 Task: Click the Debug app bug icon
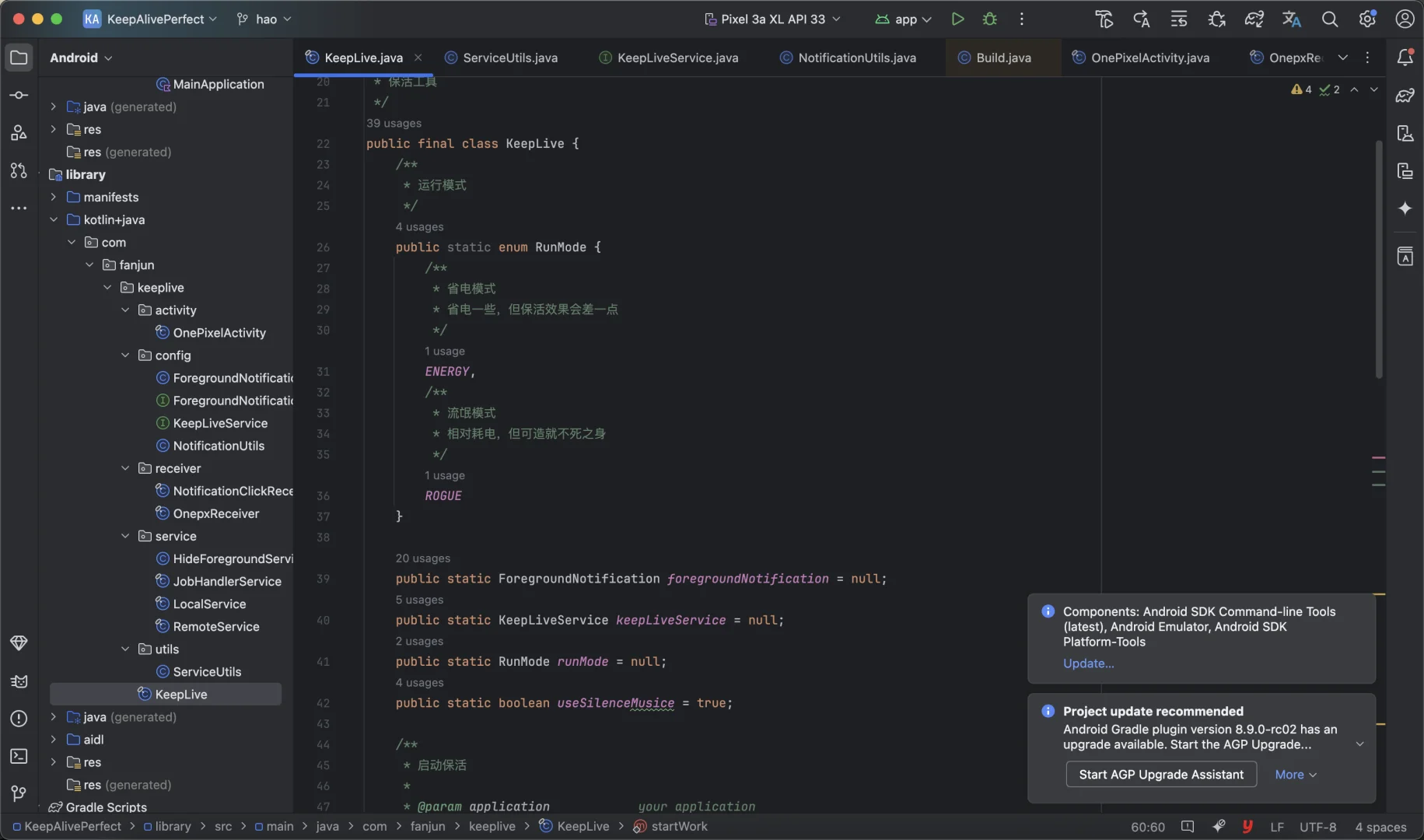coord(989,19)
